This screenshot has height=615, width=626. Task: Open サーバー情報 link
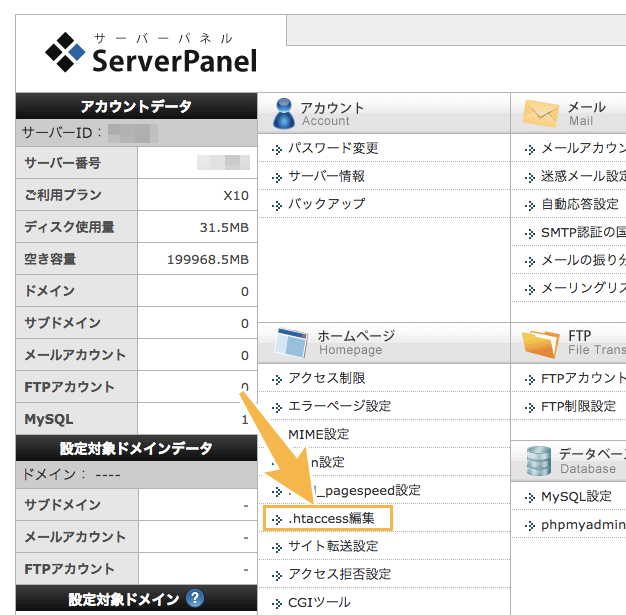pos(326,176)
